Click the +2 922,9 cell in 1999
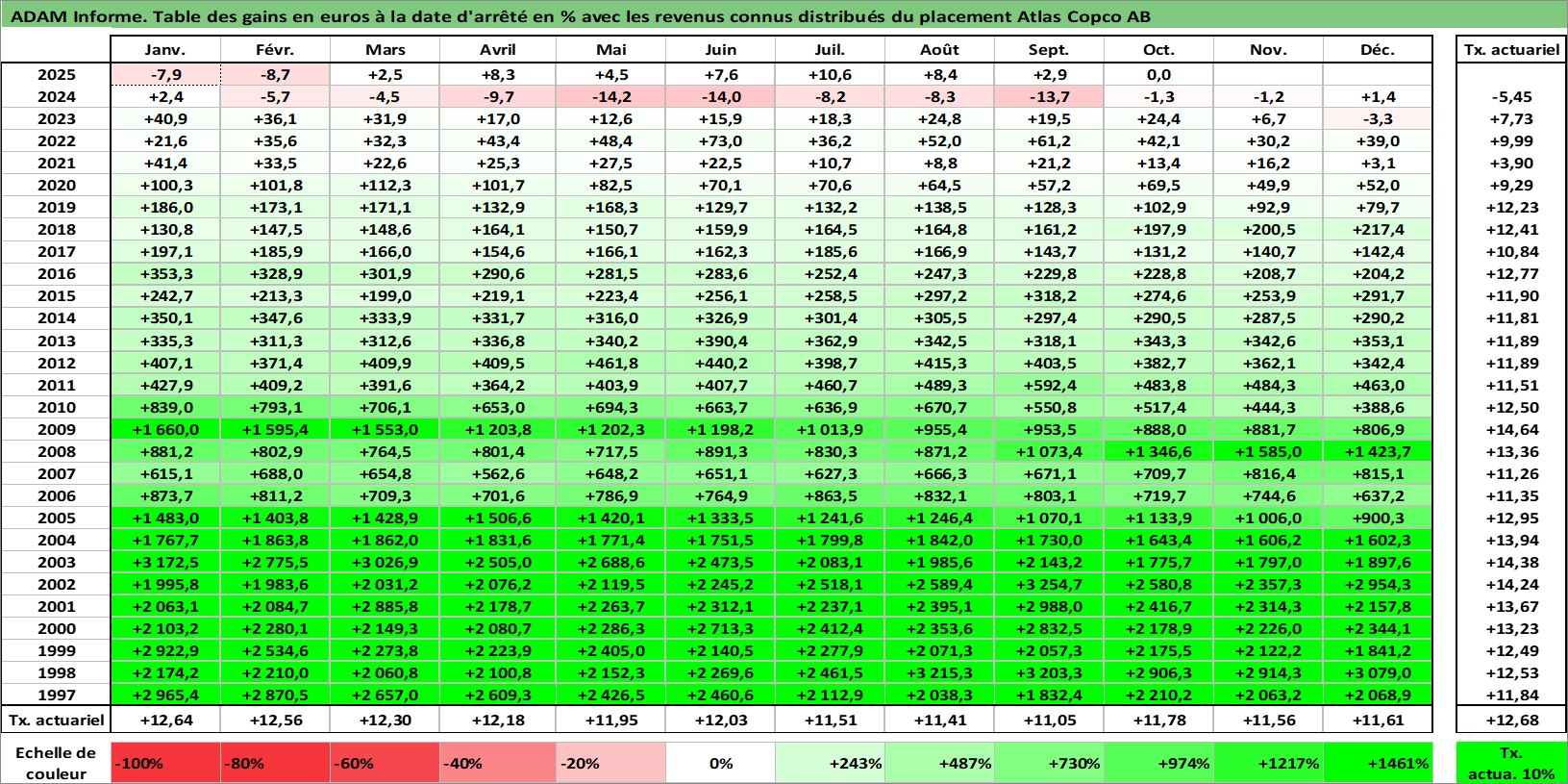The height and width of the screenshot is (784, 1568). coord(165,650)
